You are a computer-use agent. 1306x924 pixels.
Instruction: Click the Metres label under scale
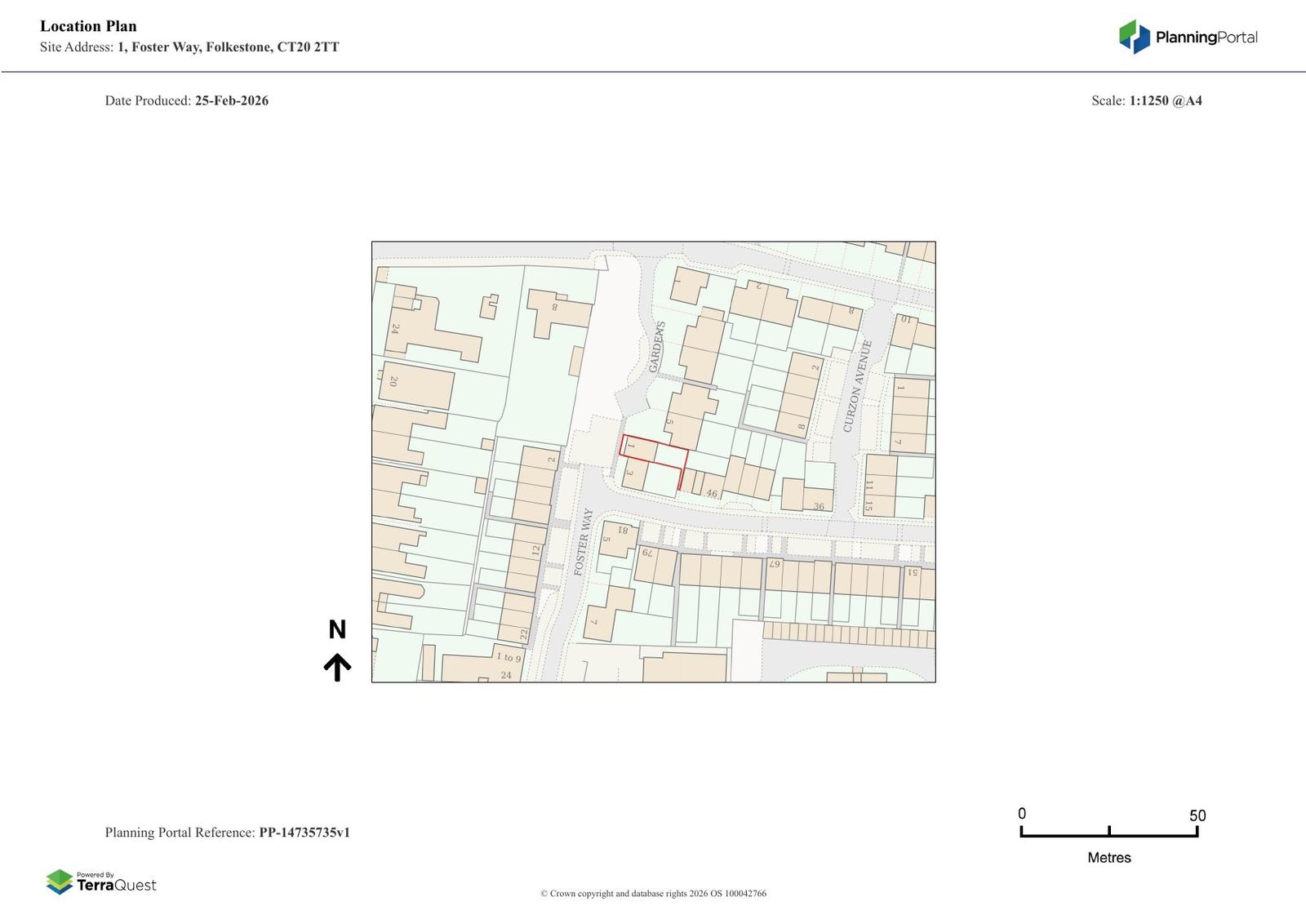click(x=1108, y=857)
